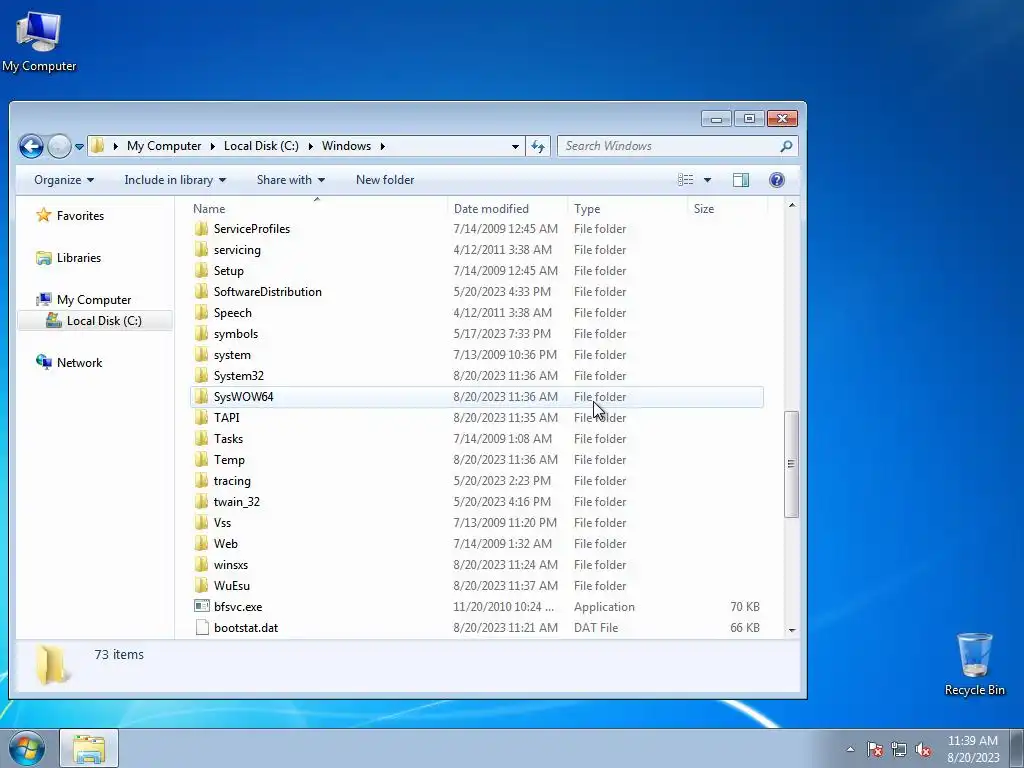Screen dimensions: 1024x768
Task: Select My Computer in the navigation pane
Action: [94, 300]
